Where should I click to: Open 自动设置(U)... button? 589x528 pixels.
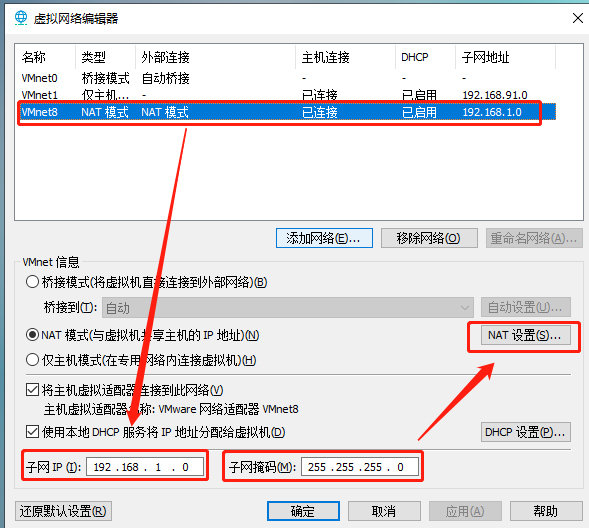pyautogui.click(x=526, y=307)
